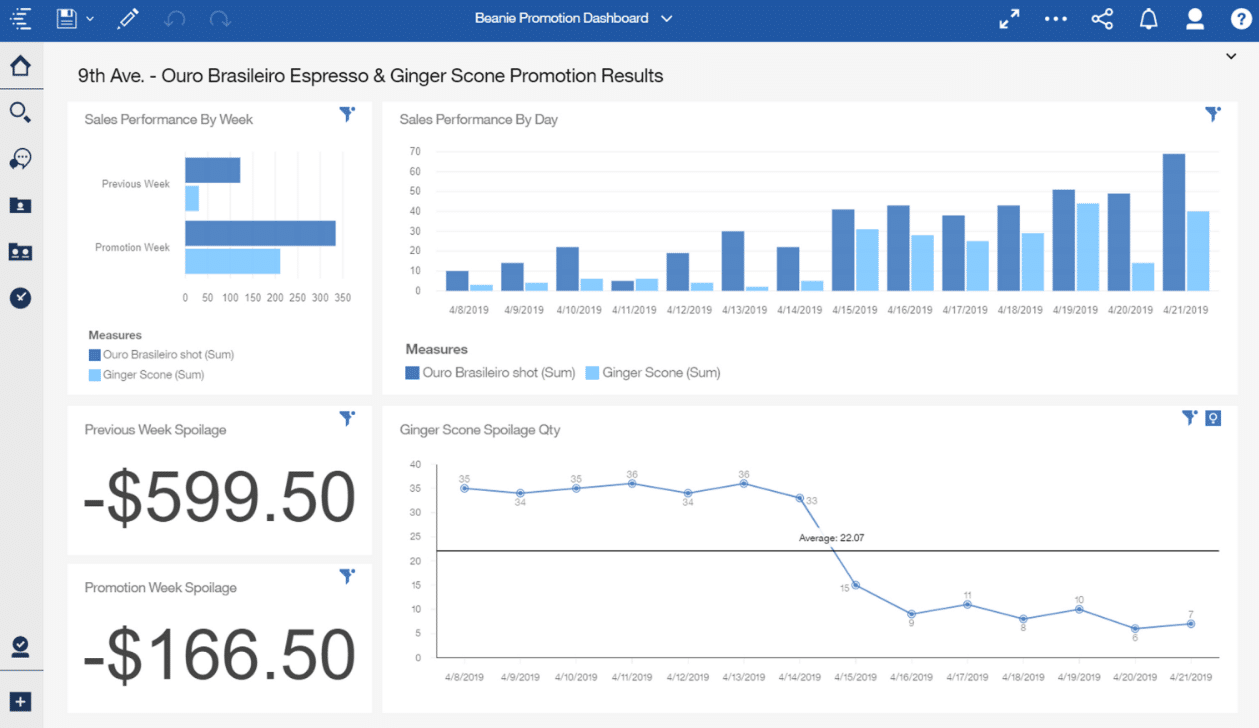Switch to full screen view
Viewport: 1259px width, 728px height.
point(1009,19)
